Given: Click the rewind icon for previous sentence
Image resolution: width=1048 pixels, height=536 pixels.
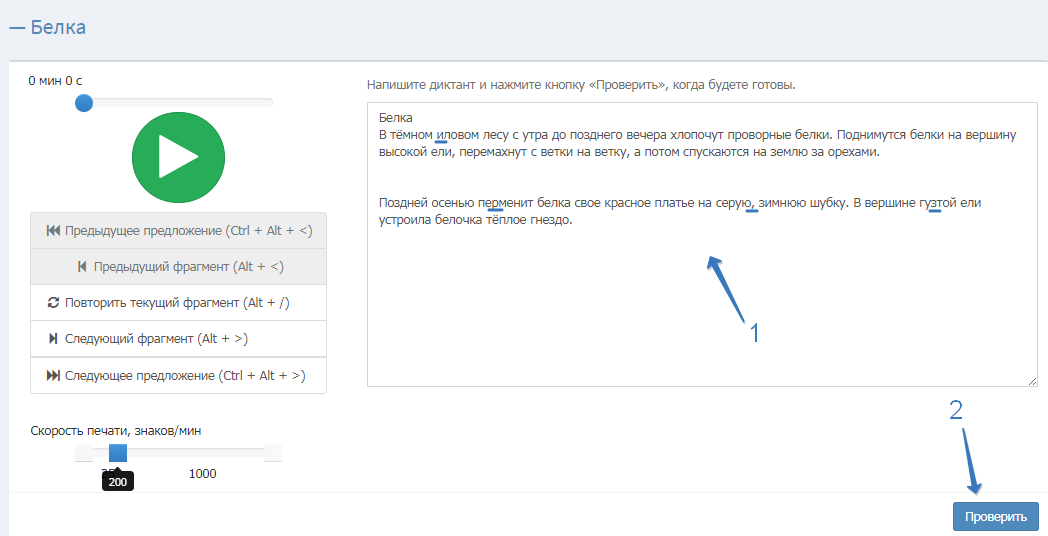Looking at the screenshot, I should point(53,231).
